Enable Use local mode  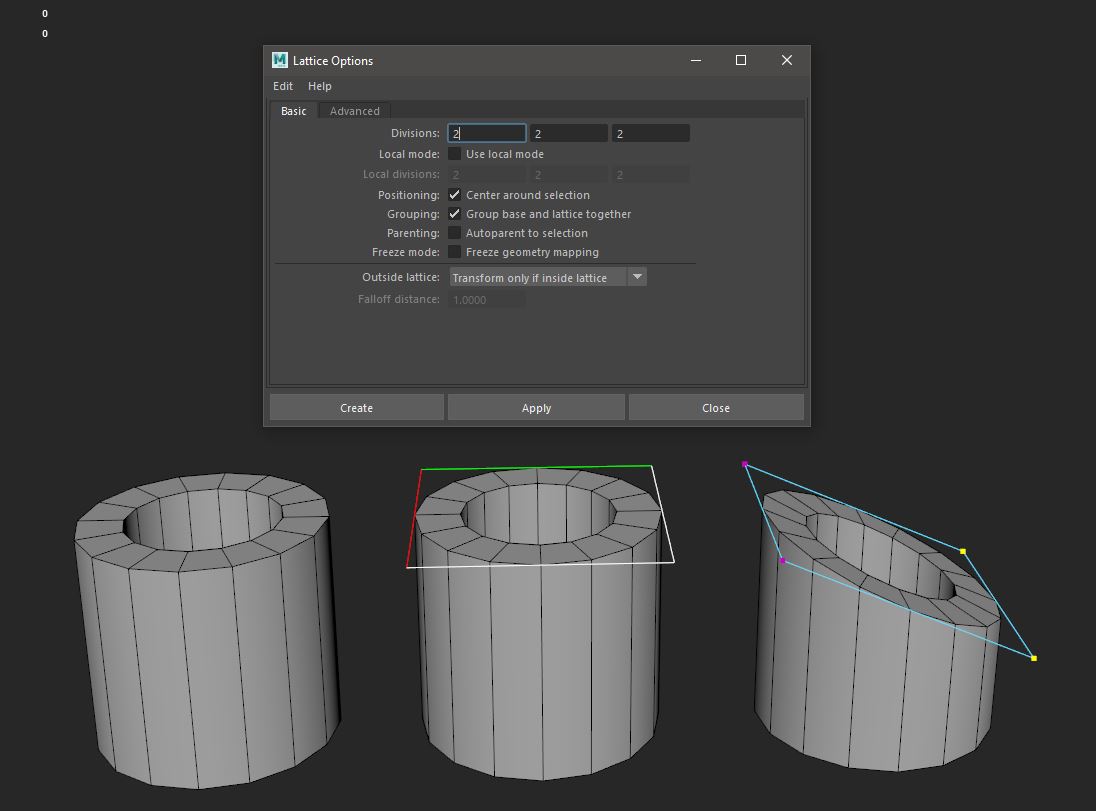[x=455, y=153]
